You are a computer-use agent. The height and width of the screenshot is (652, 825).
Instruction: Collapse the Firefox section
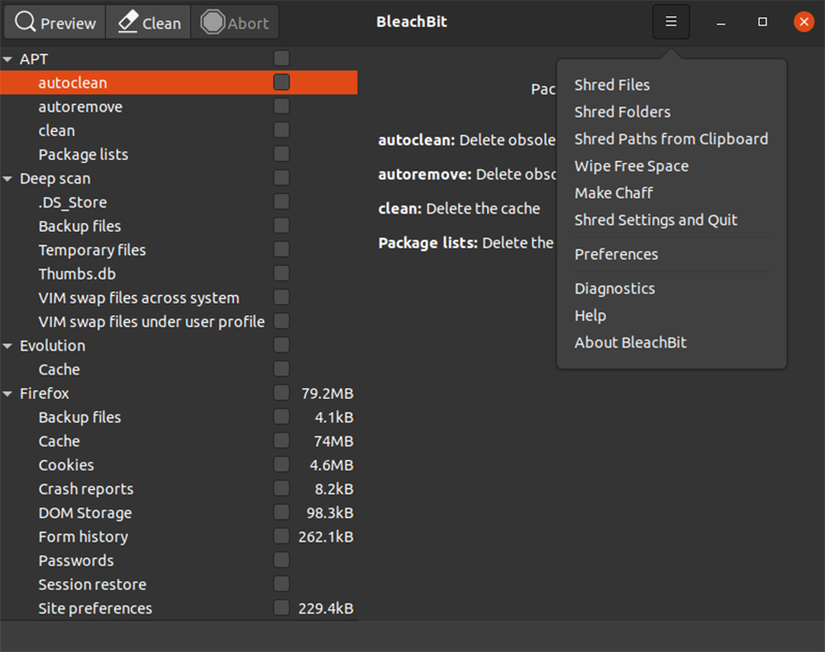[x=10, y=393]
